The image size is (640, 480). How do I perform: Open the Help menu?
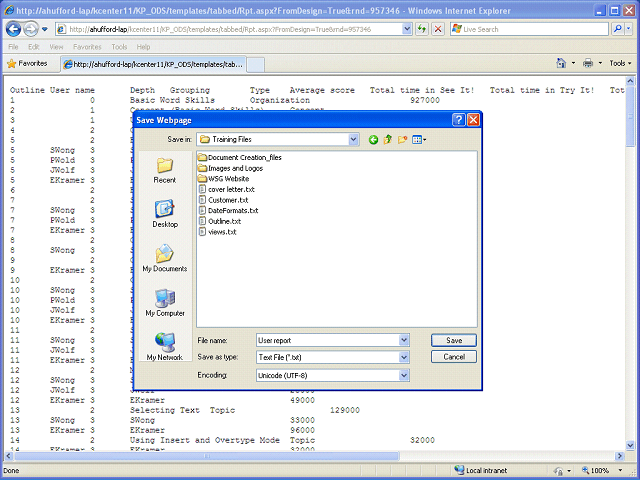(143, 47)
